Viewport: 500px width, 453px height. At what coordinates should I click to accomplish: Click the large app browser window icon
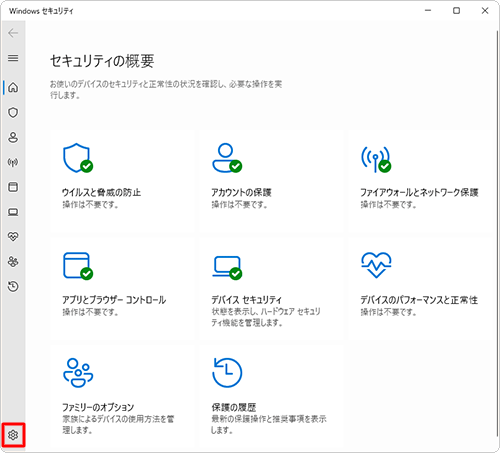click(78, 266)
